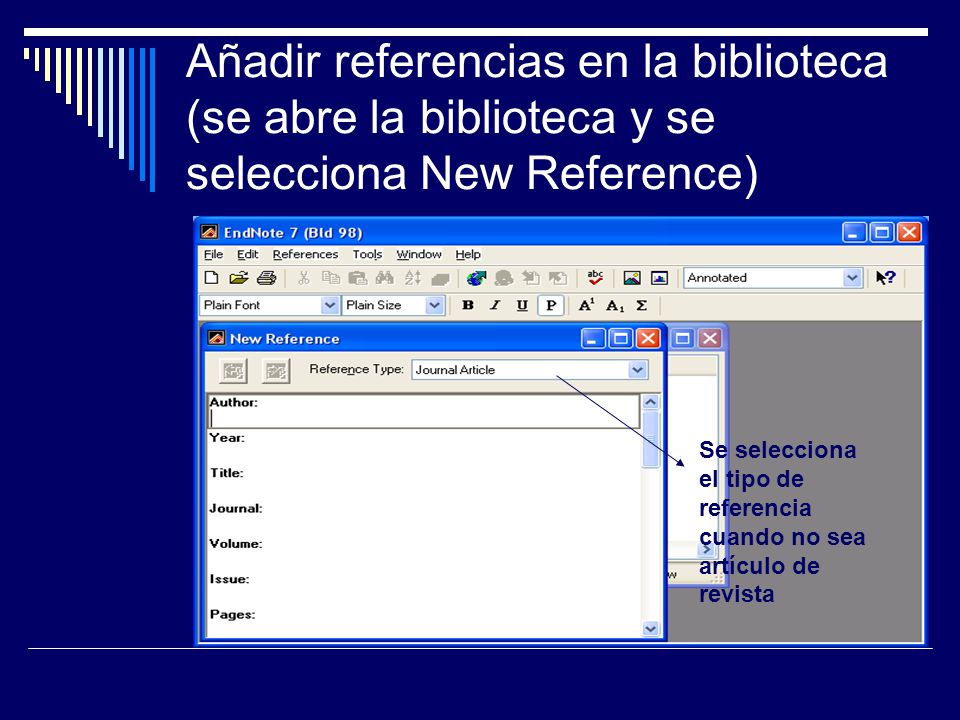Toggle Underline formatting button
The width and height of the screenshot is (960, 720).
522,305
